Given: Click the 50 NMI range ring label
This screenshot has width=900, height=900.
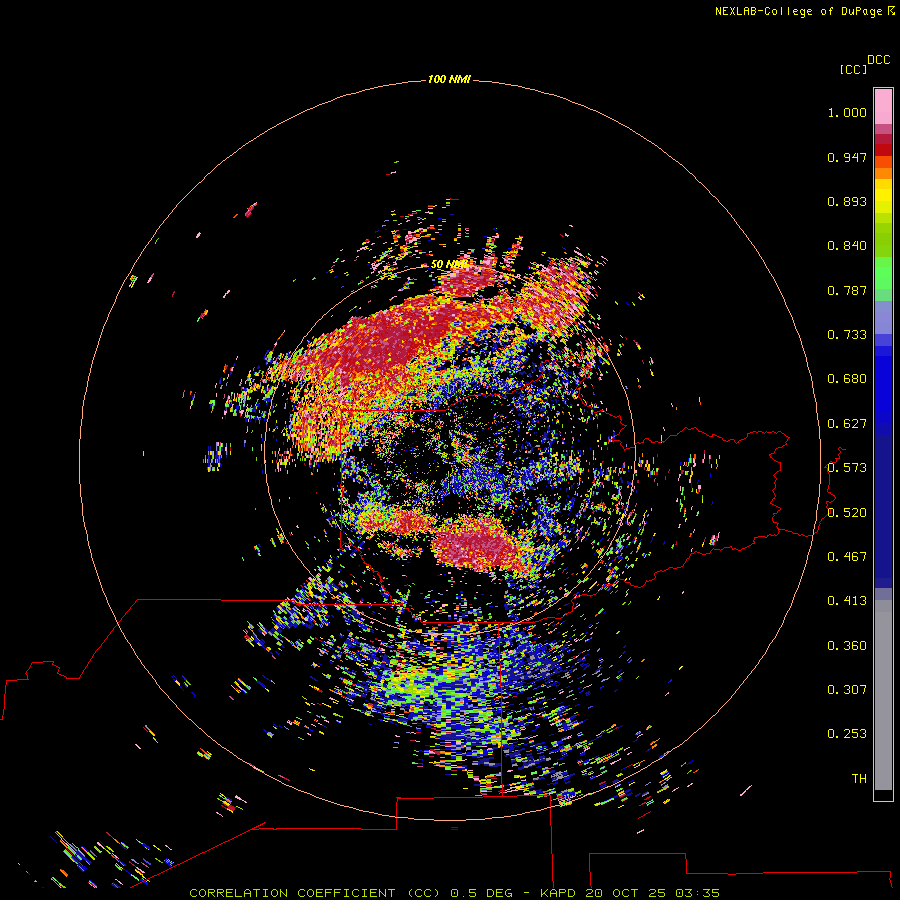Looking at the screenshot, I should click(x=448, y=265).
